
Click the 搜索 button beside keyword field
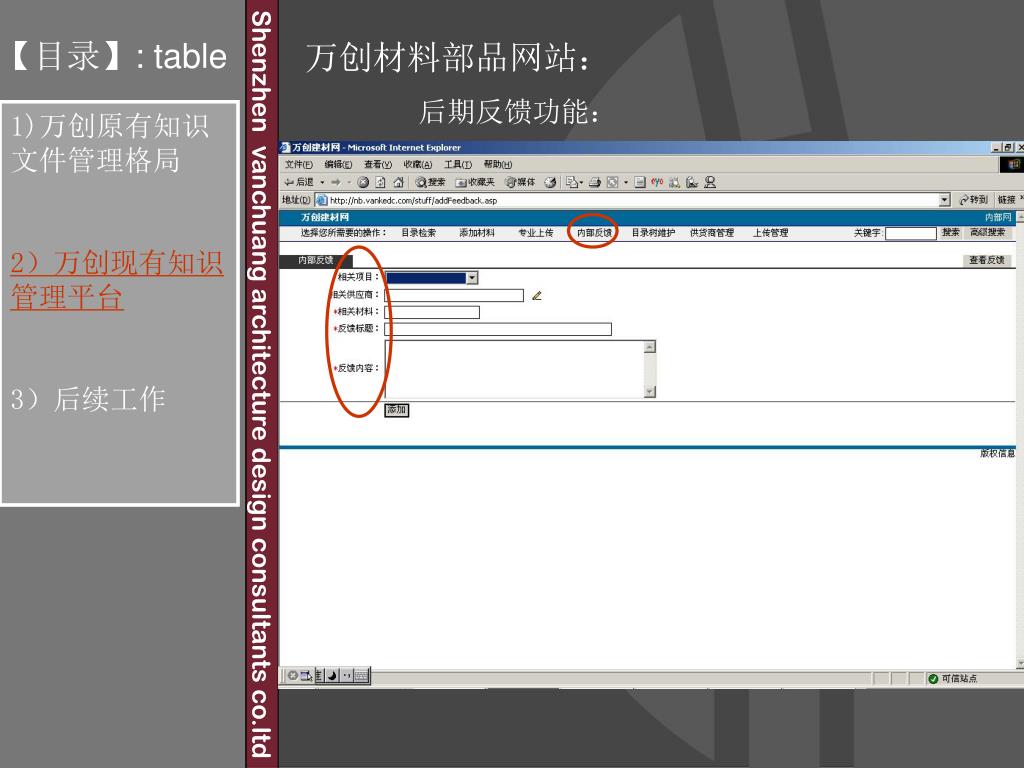click(x=951, y=232)
